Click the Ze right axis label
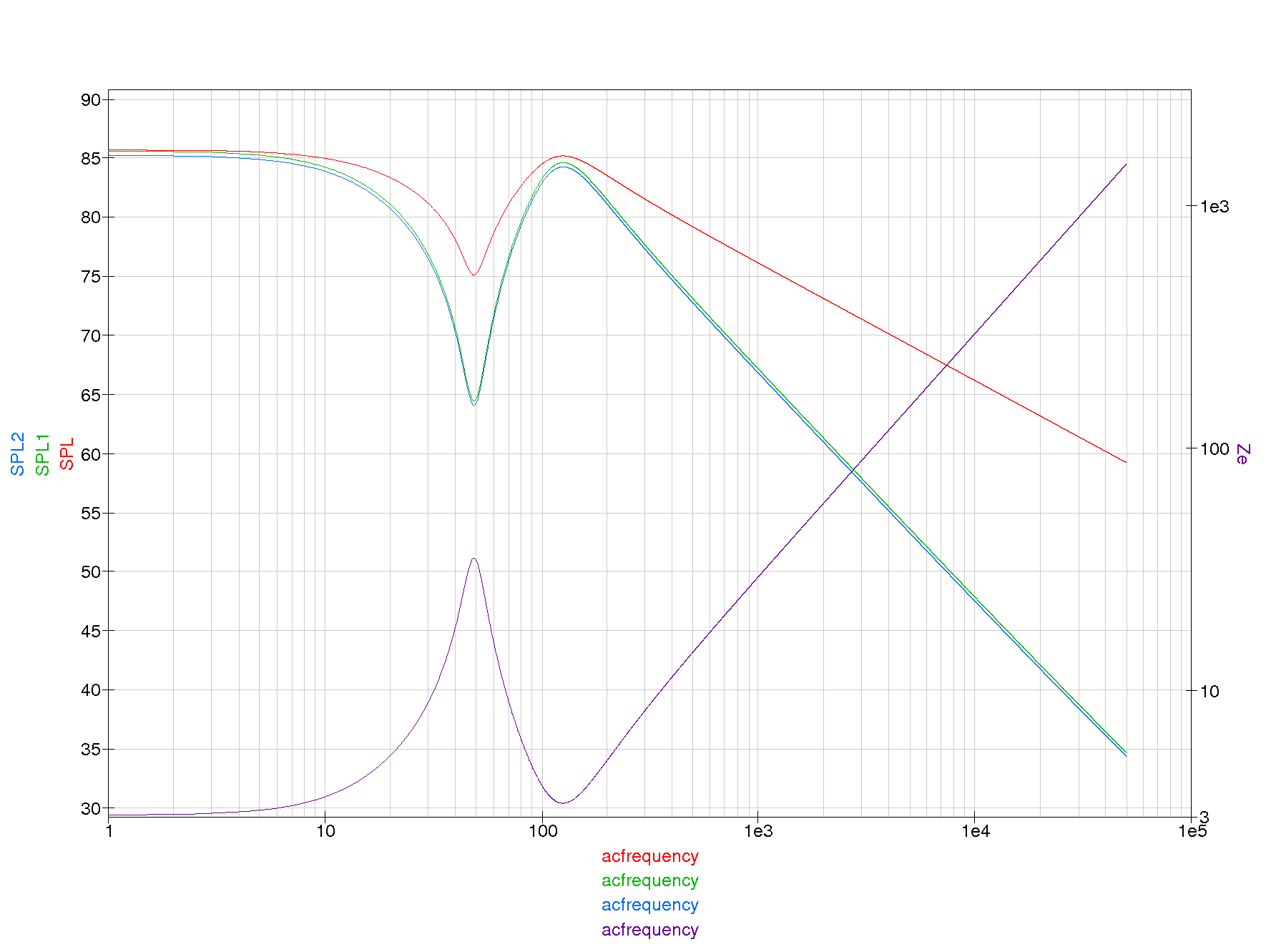Viewport: 1266px width, 952px height. [x=1242, y=454]
